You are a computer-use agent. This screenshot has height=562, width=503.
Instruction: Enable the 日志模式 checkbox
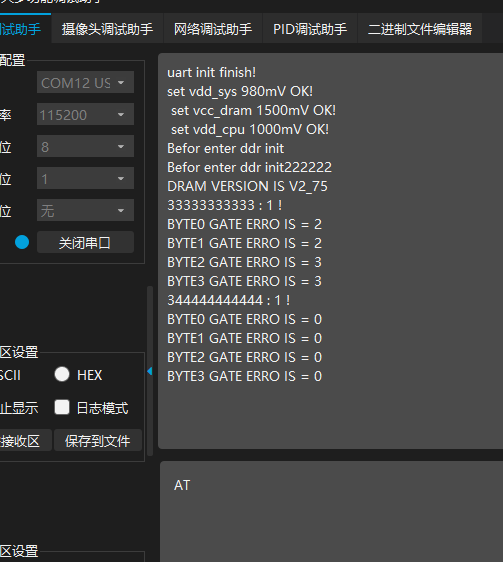tap(62, 407)
